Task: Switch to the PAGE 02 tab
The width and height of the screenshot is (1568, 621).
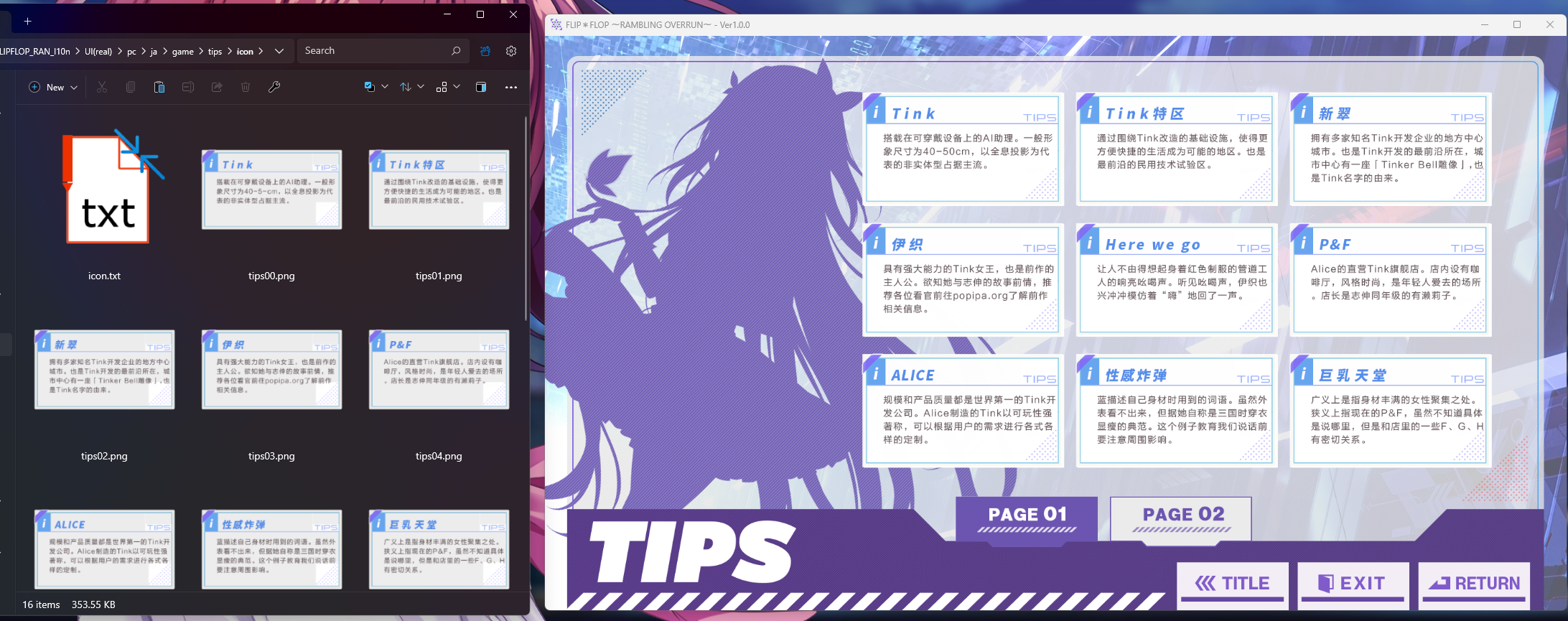Action: (x=1181, y=518)
